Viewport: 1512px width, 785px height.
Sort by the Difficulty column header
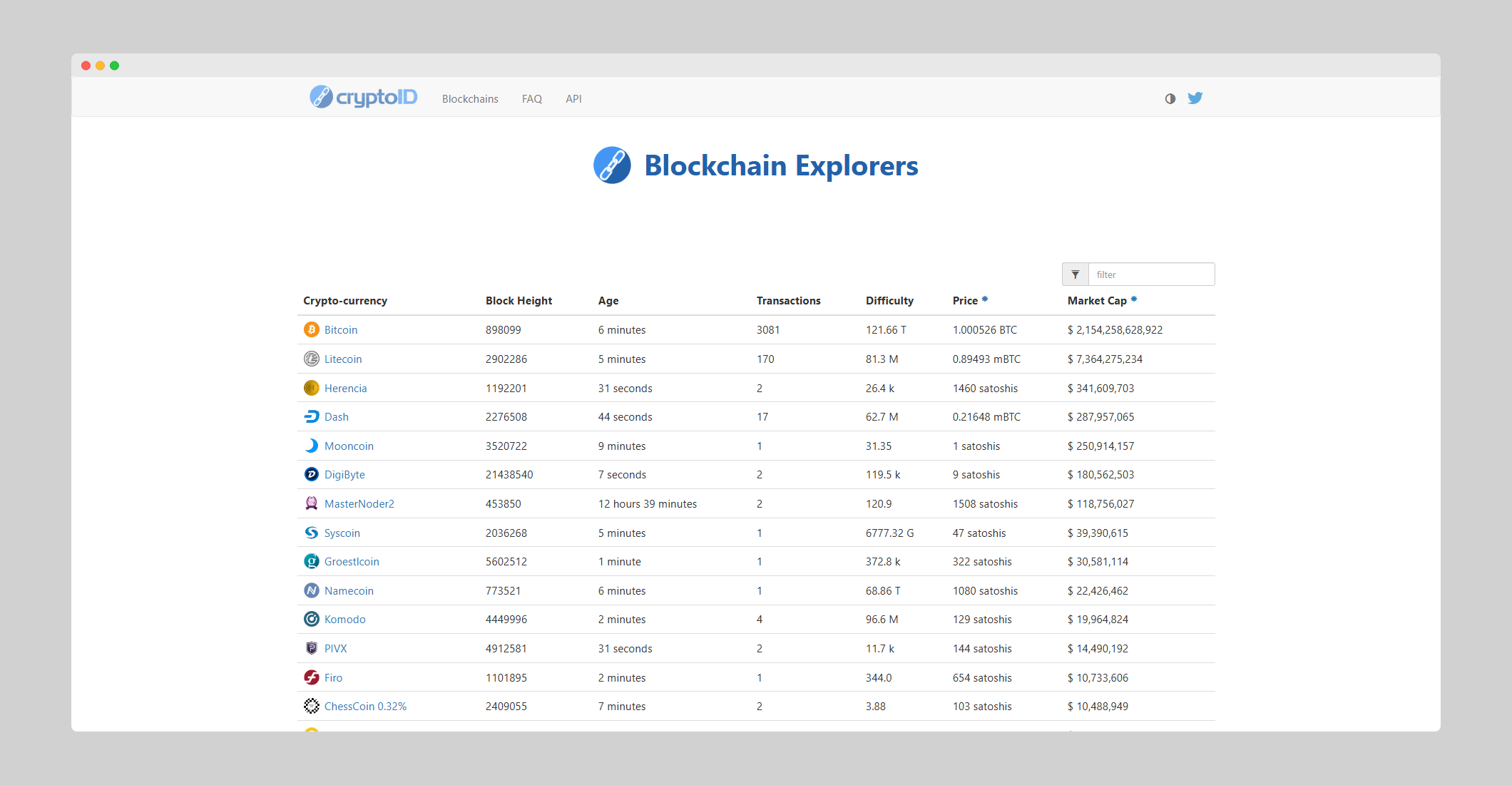click(x=889, y=301)
